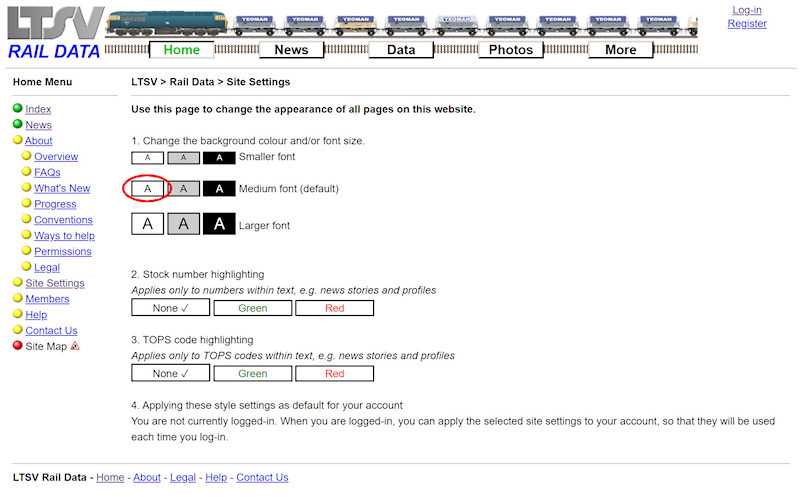Click the warning triangle icon after Site Map
This screenshot has width=800, height=497.
point(75,346)
